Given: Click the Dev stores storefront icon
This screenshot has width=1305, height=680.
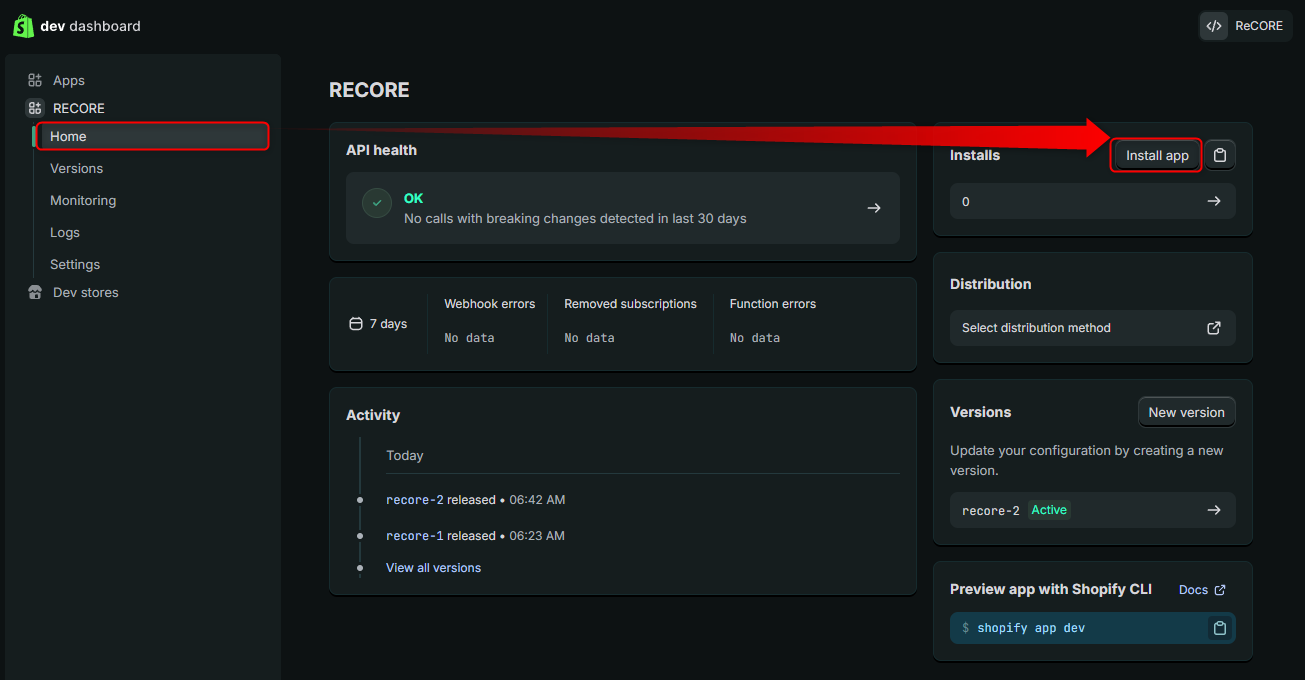Looking at the screenshot, I should point(35,292).
